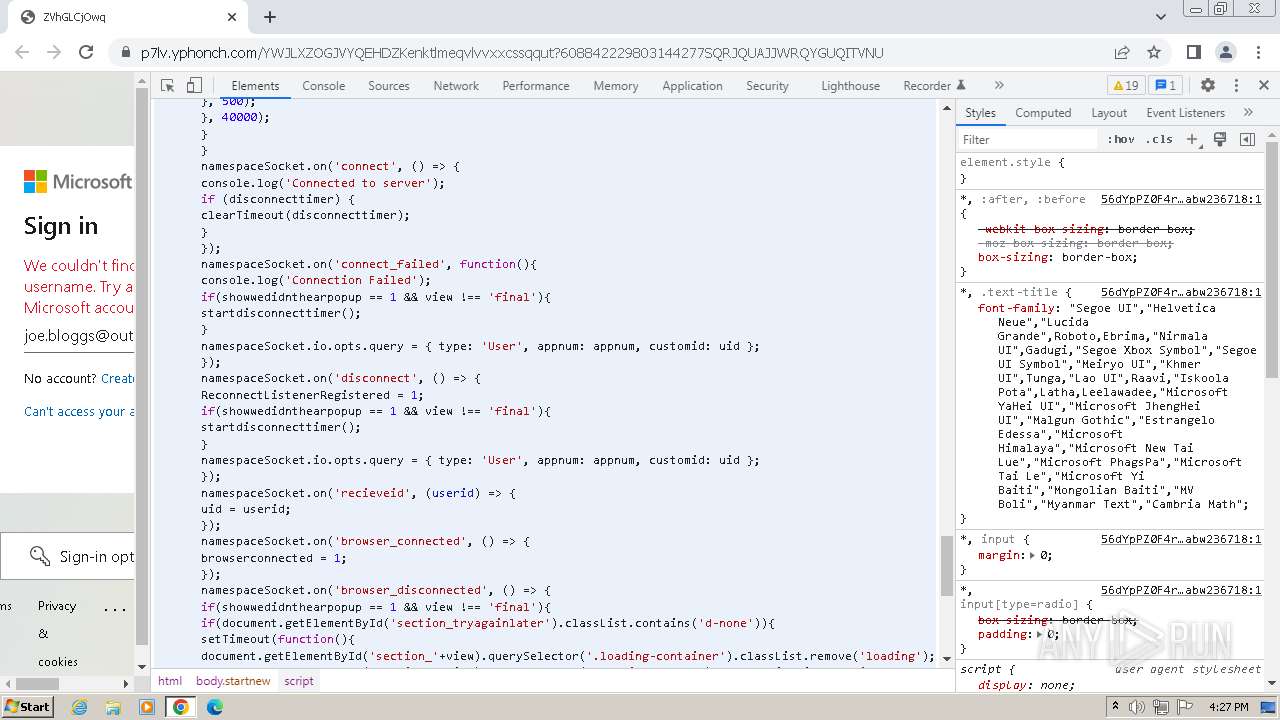Click the site info icon in address bar

point(126,53)
